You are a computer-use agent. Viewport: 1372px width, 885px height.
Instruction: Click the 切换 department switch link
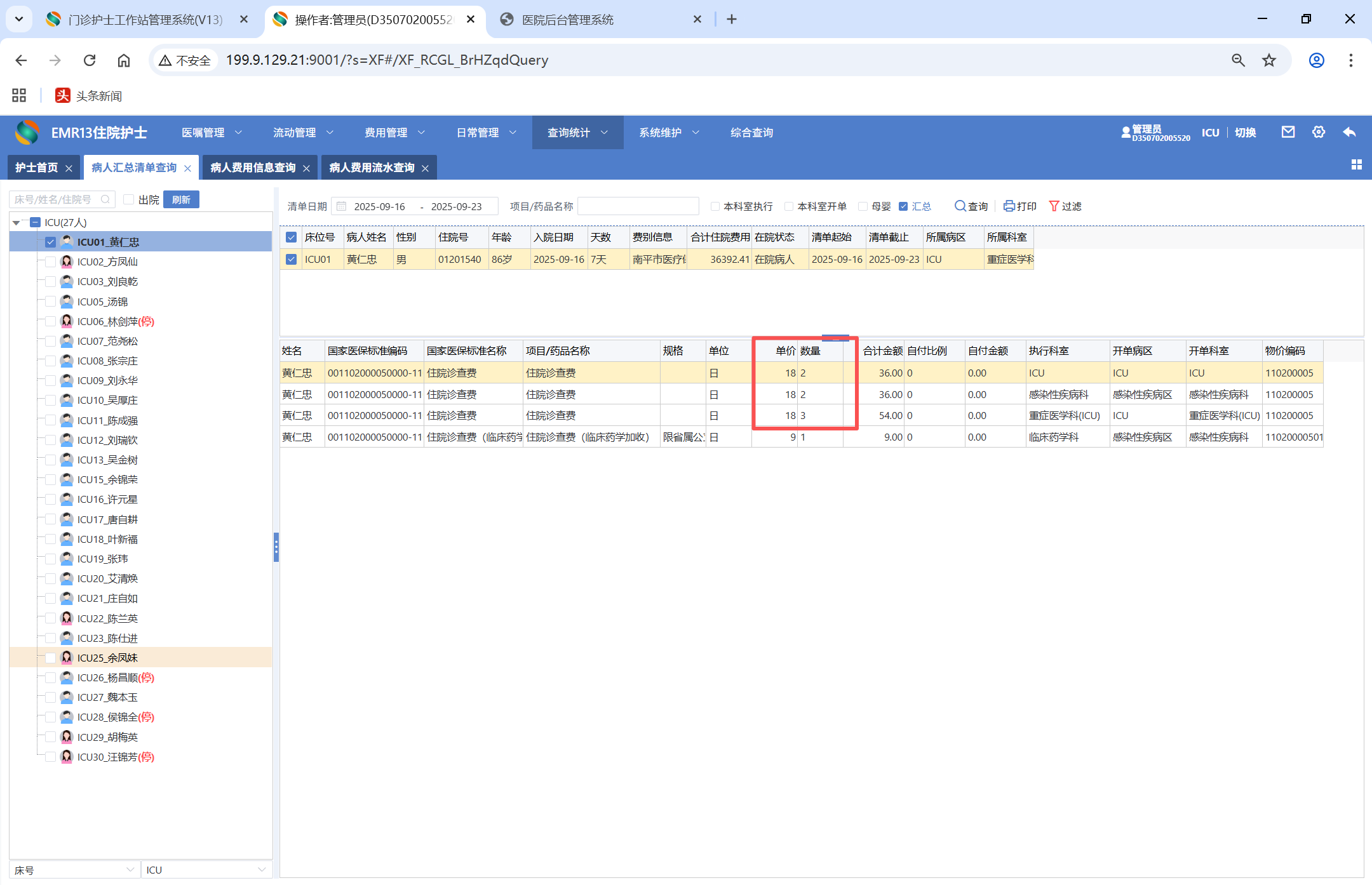pos(1245,133)
